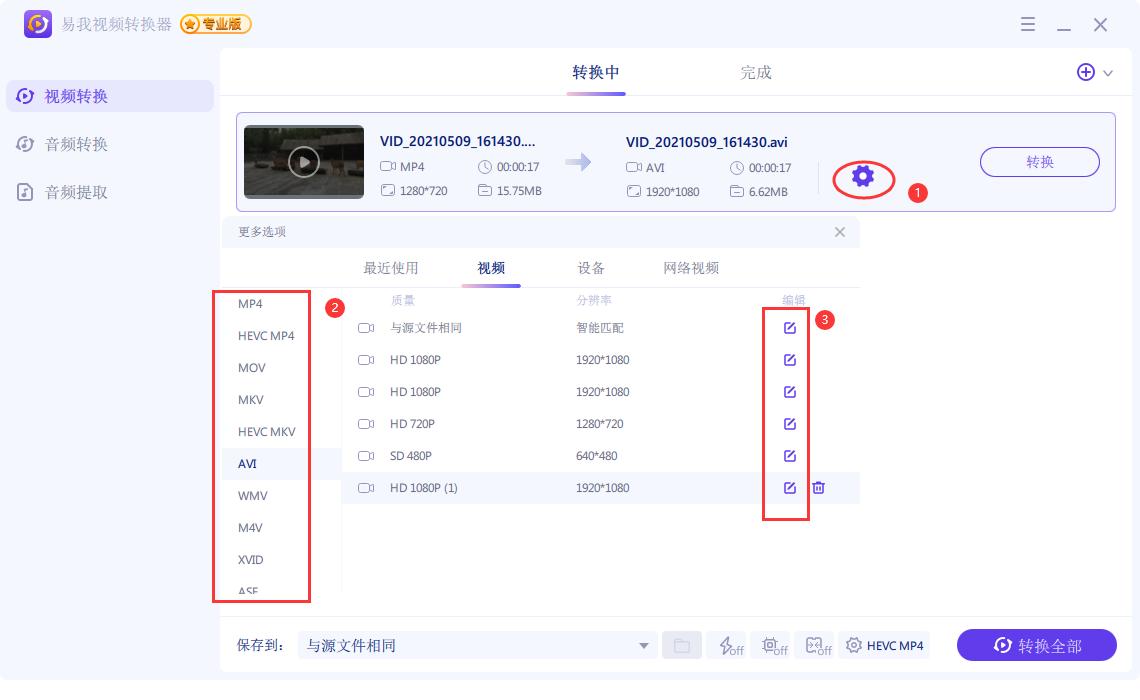The height and width of the screenshot is (700, 1140).
Task: Open the hamburger menu in title bar
Action: click(1028, 24)
